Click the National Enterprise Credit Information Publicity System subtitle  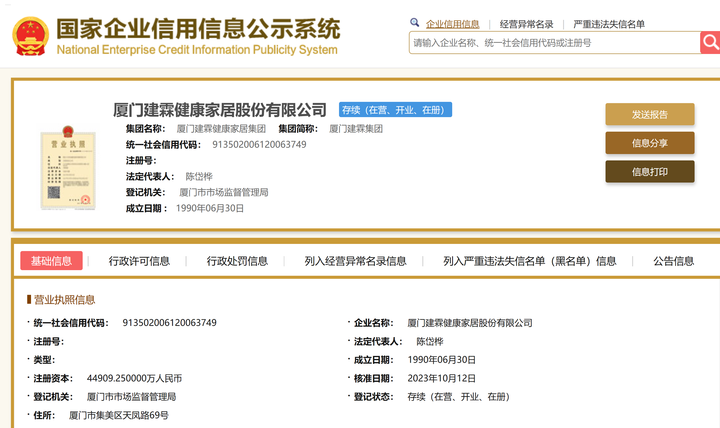197,50
